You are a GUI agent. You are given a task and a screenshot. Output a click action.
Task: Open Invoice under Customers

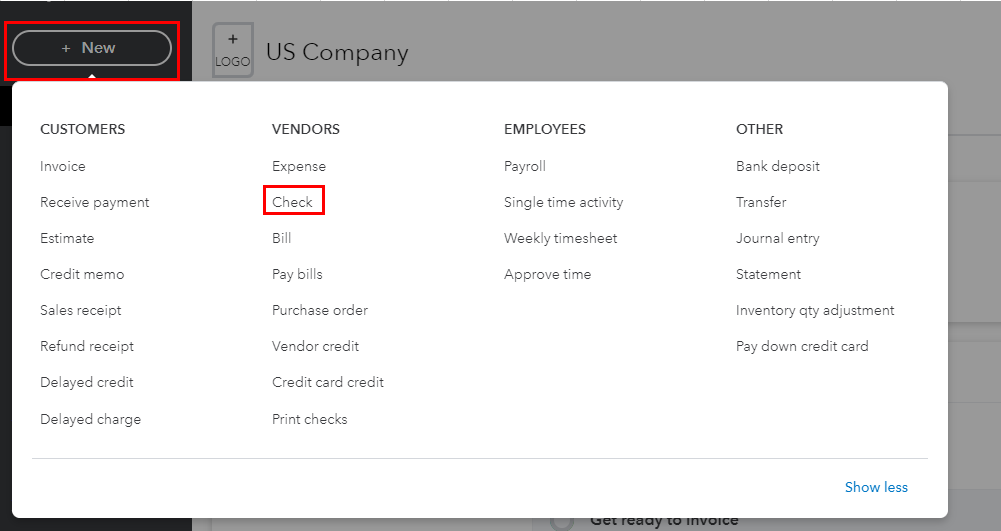63,167
